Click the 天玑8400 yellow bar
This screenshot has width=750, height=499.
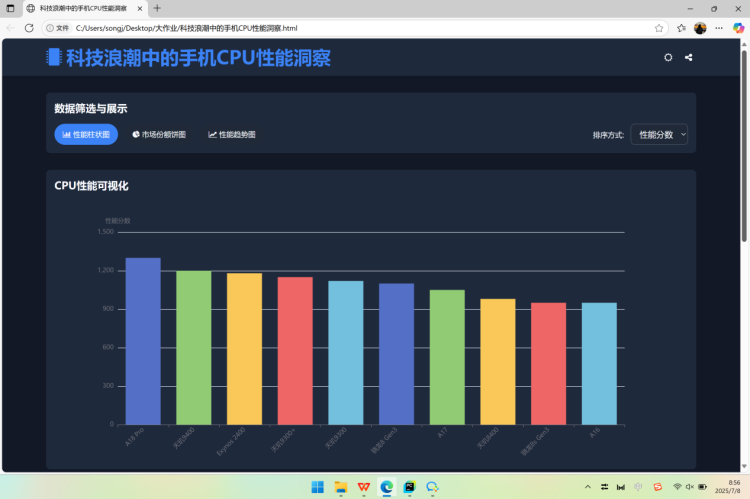point(498,362)
